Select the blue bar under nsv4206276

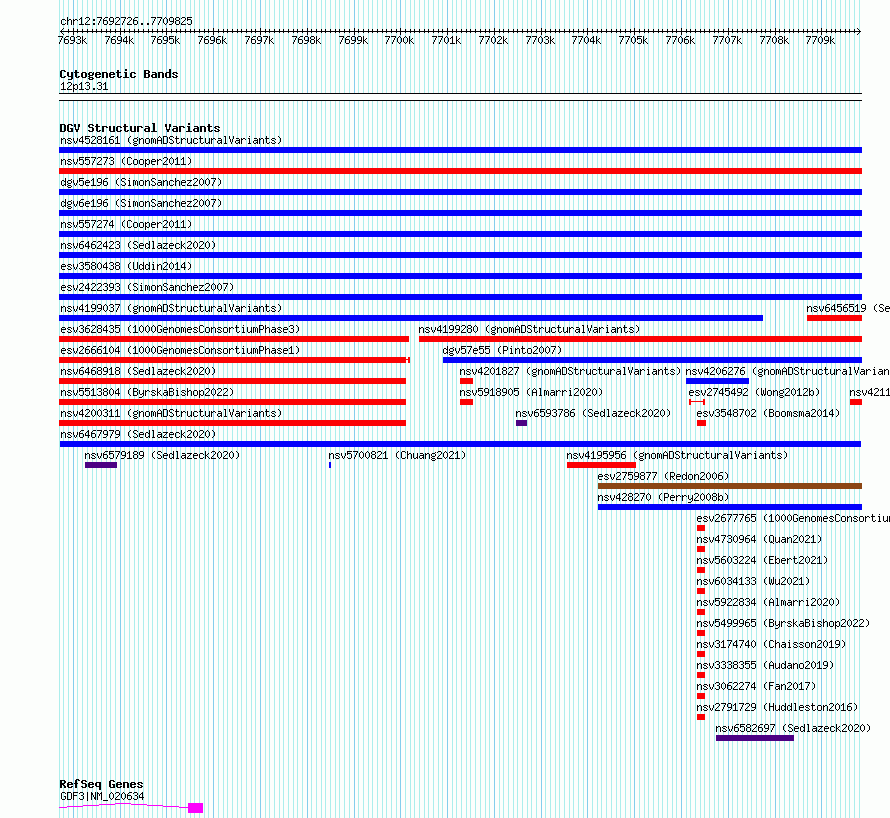pyautogui.click(x=717, y=381)
